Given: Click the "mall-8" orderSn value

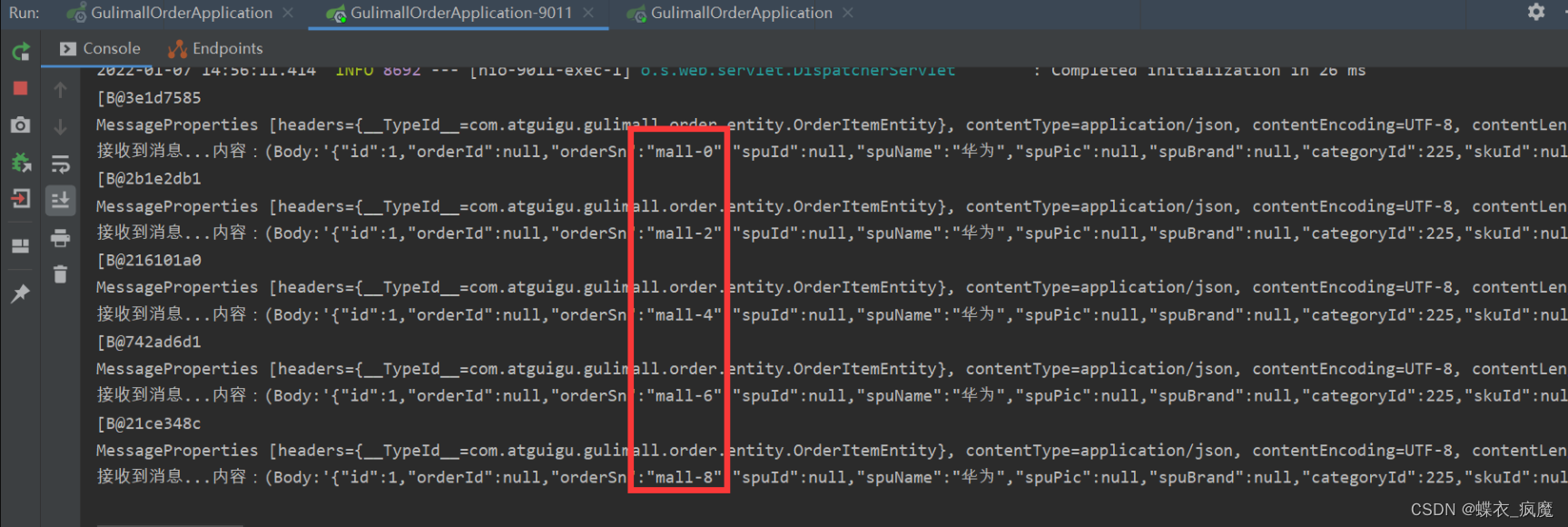Looking at the screenshot, I should 685,478.
